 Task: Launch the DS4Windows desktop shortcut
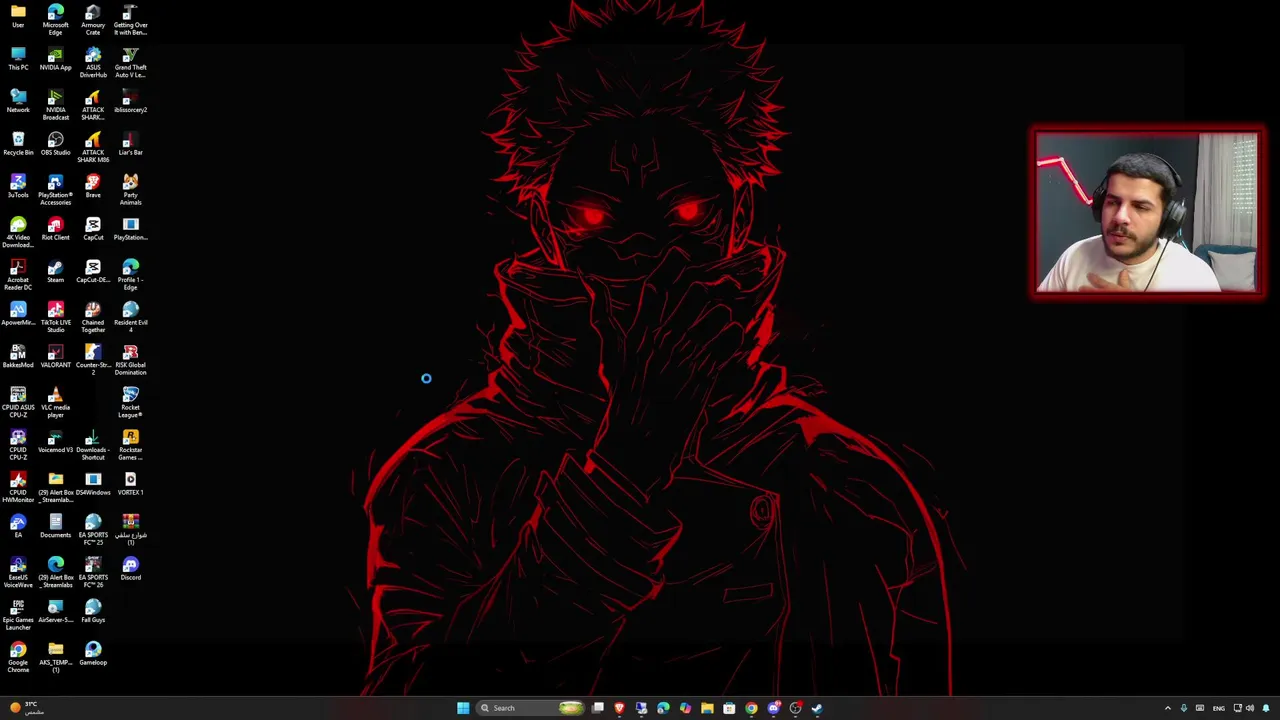93,484
